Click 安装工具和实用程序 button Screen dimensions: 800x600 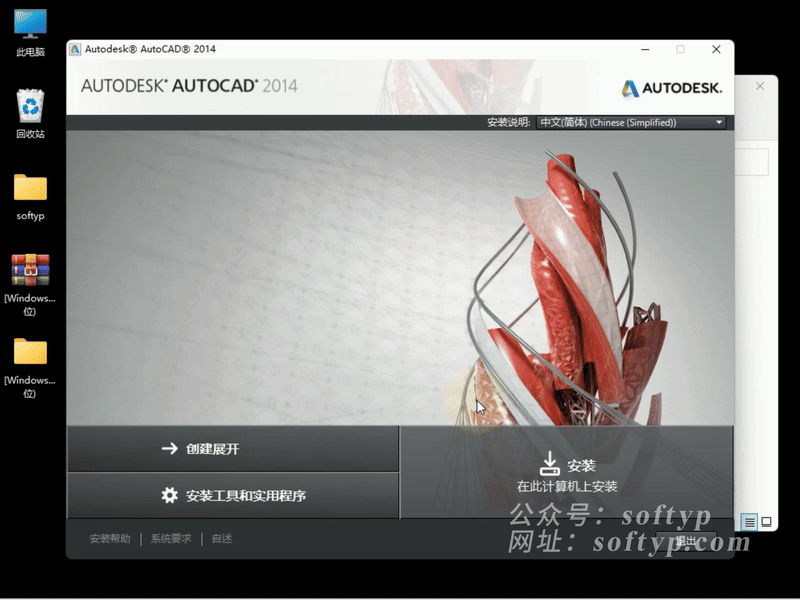pyautogui.click(x=233, y=495)
